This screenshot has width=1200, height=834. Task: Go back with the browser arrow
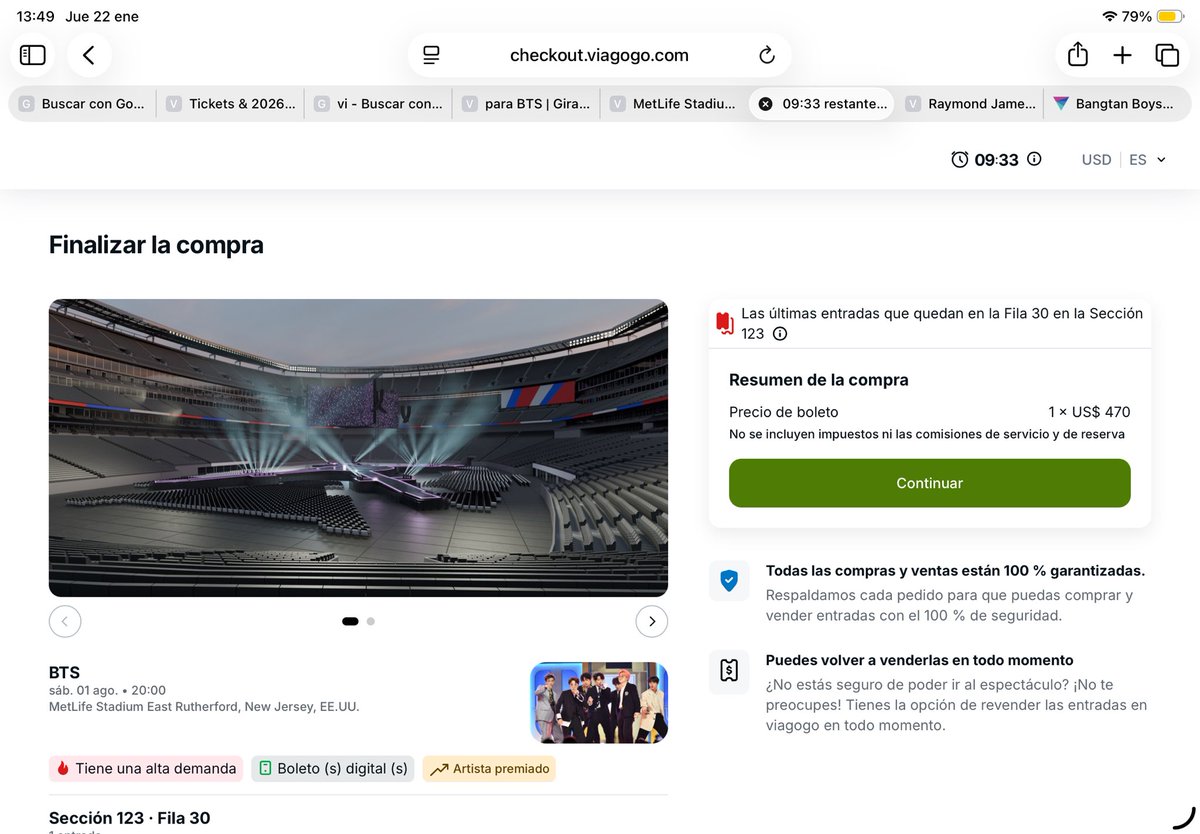pos(89,55)
